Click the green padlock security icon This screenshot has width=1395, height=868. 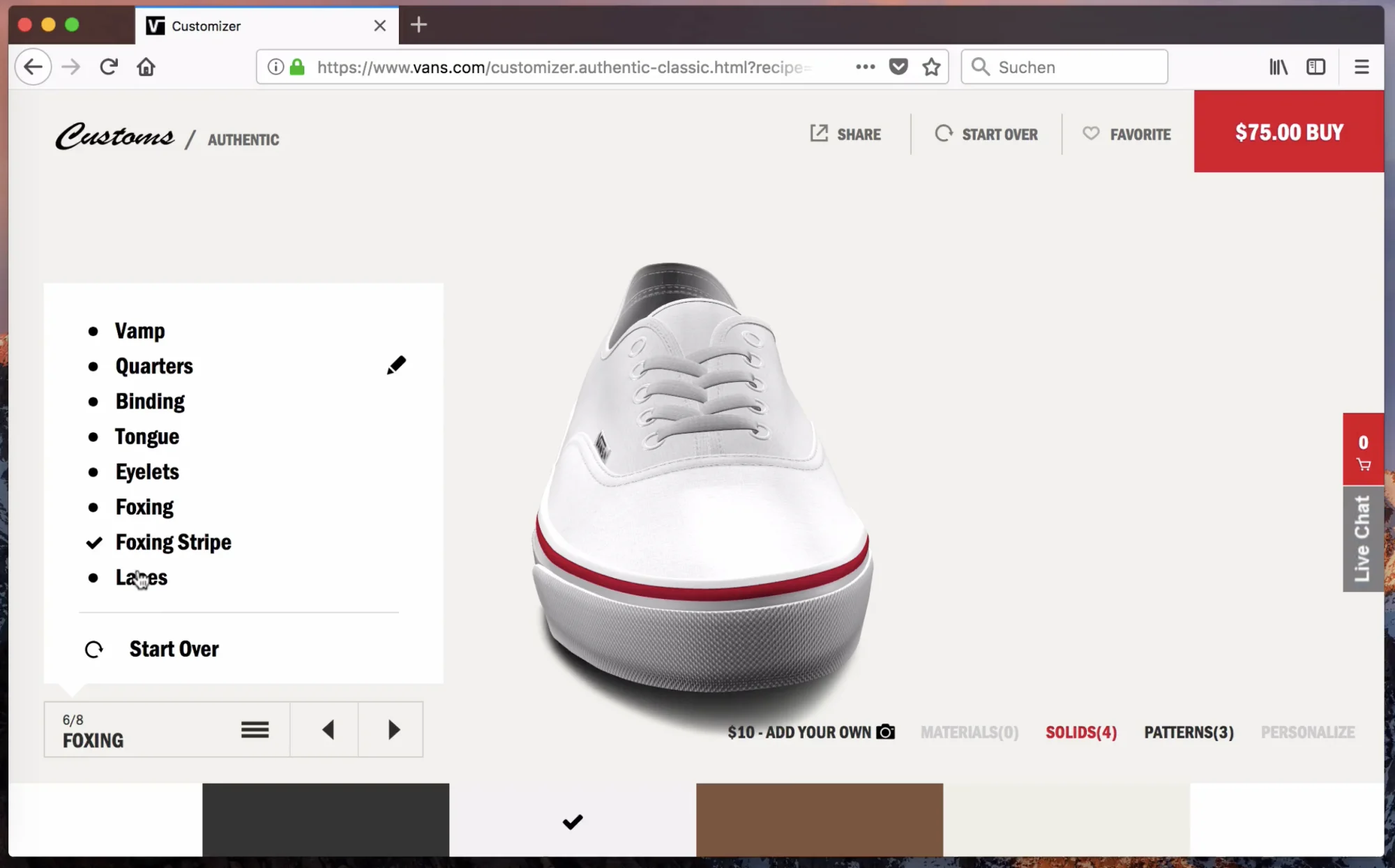[297, 67]
